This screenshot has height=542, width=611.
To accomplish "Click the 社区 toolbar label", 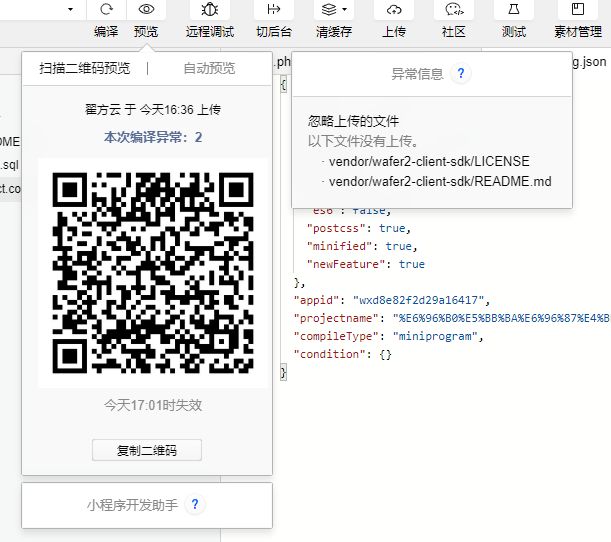I will 454,32.
